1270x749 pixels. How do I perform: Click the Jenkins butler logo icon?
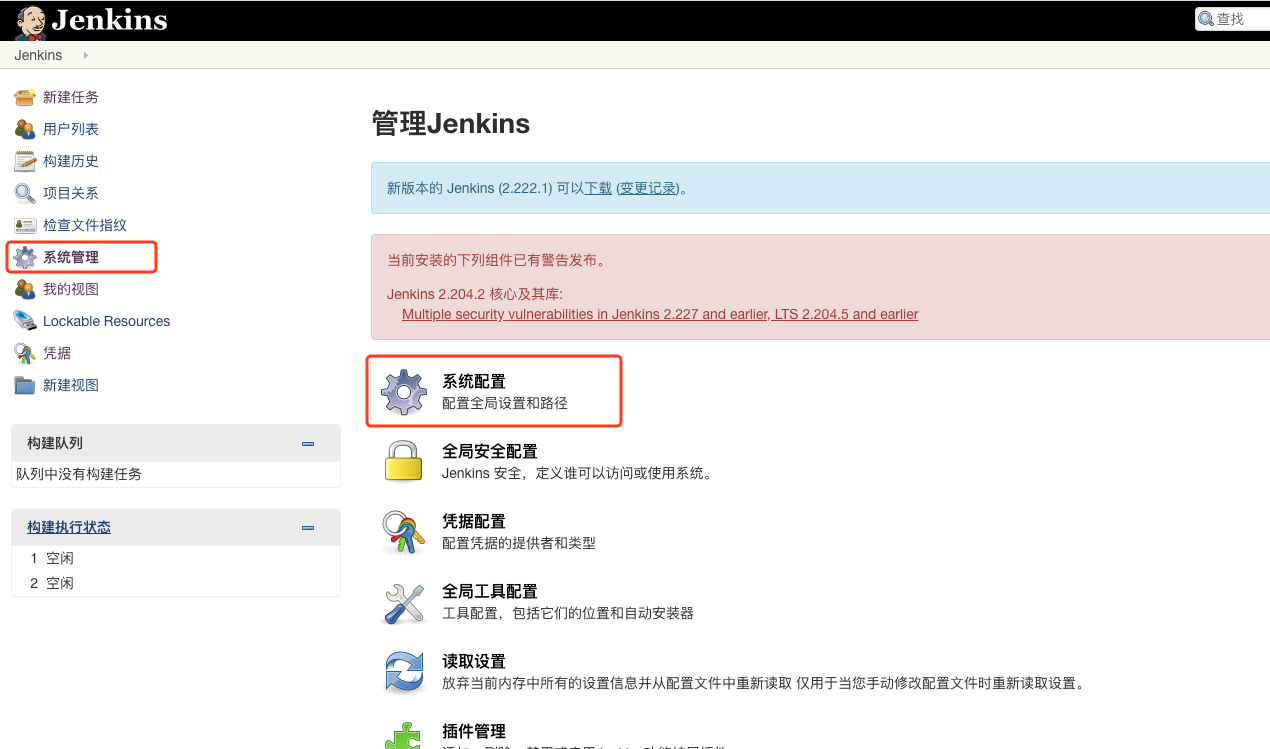pos(31,21)
